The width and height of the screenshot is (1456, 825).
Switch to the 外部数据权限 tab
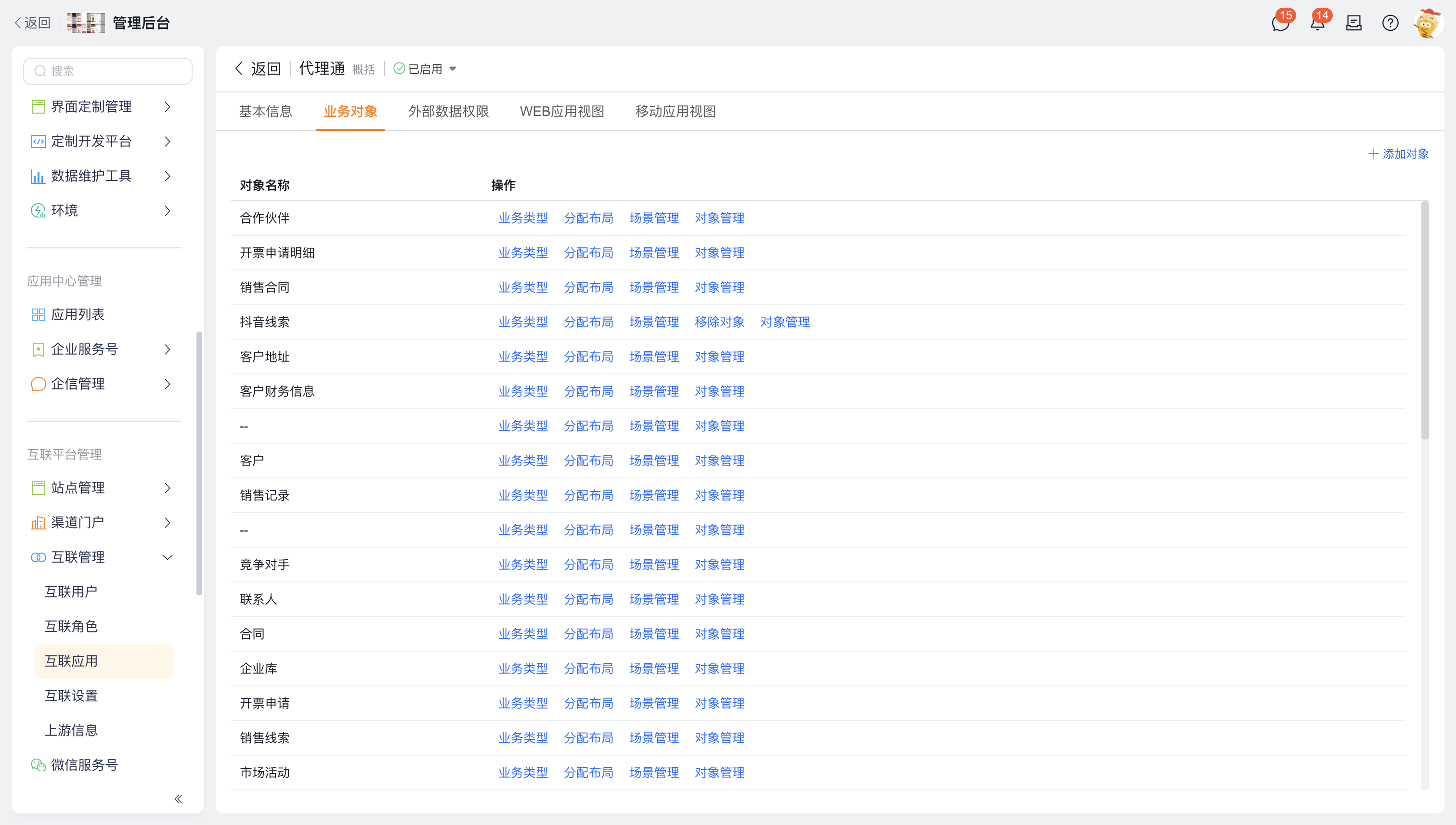tap(449, 111)
